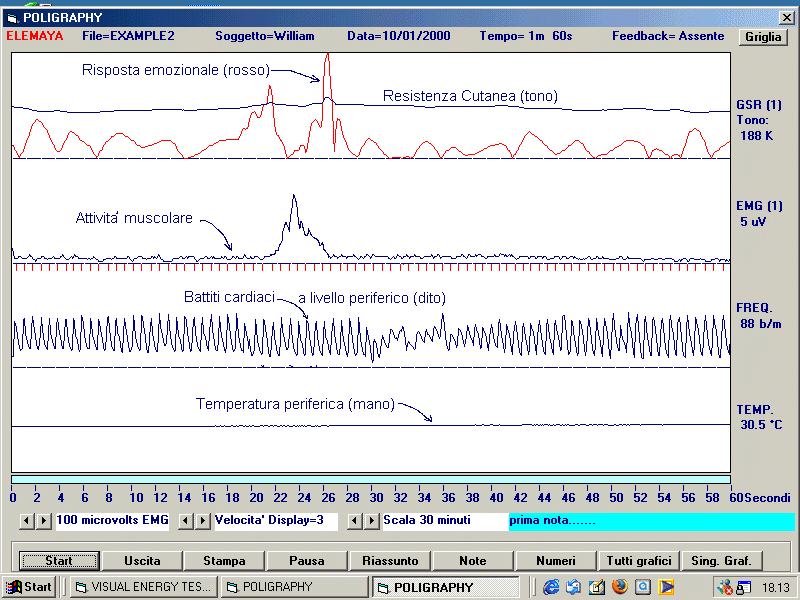The image size is (800, 600).
Task: Show all graphs with Tutti grafici
Action: [638, 561]
